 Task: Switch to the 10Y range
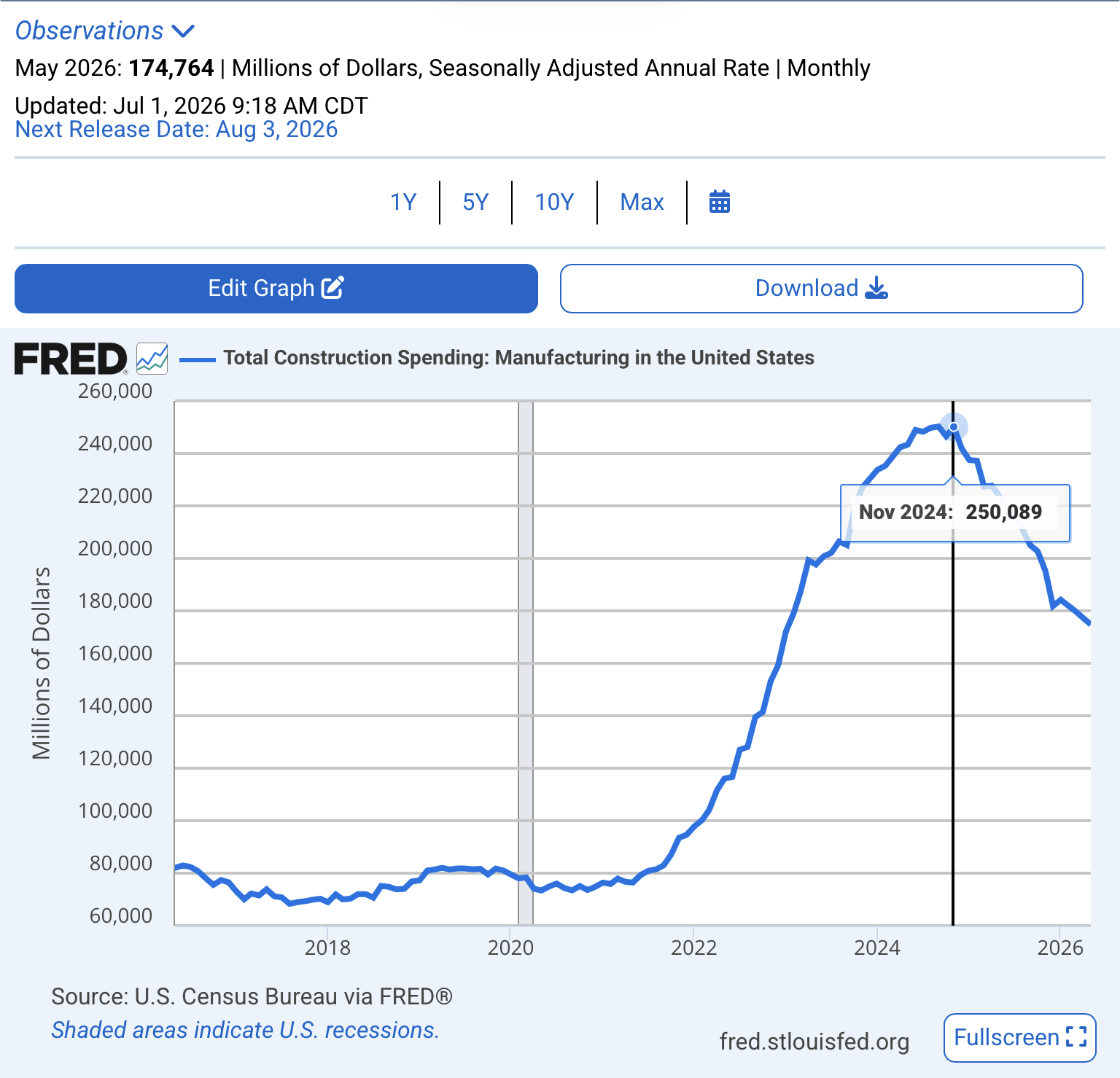(554, 202)
